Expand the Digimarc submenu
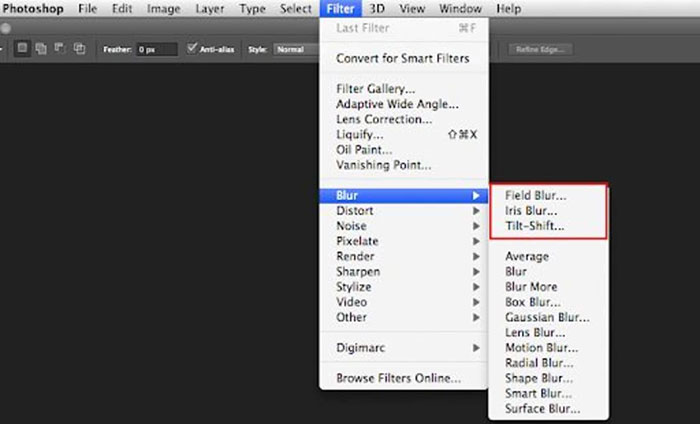This screenshot has height=424, width=700. (x=404, y=348)
